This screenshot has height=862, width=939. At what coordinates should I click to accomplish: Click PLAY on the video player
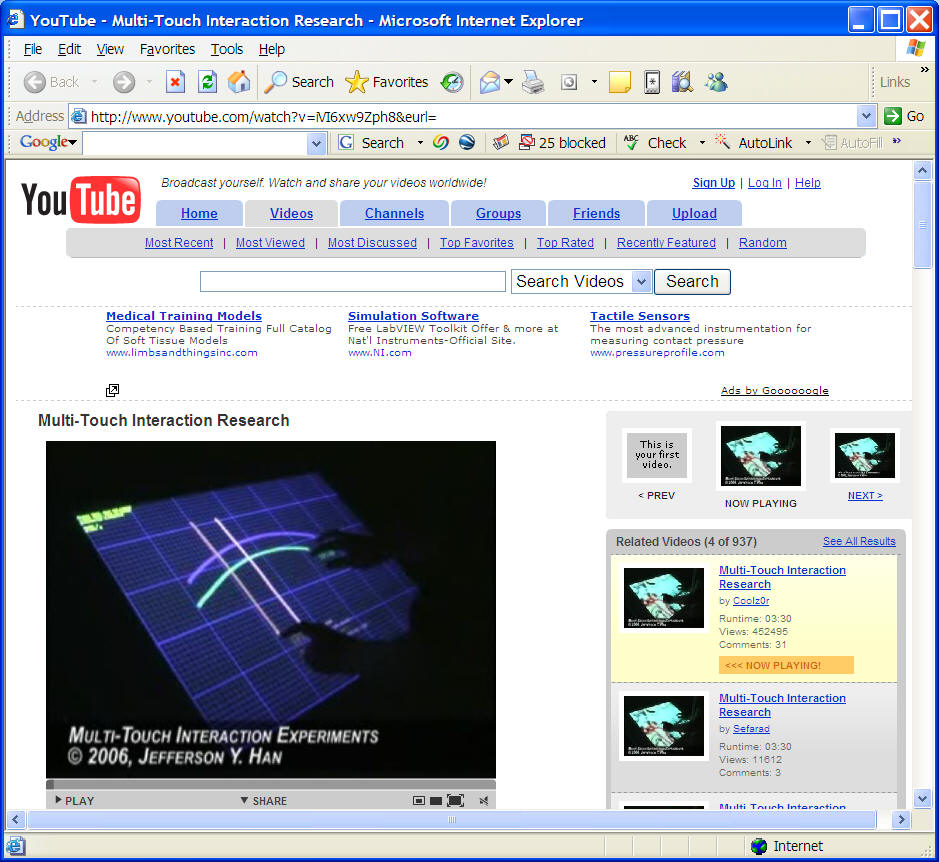75,801
